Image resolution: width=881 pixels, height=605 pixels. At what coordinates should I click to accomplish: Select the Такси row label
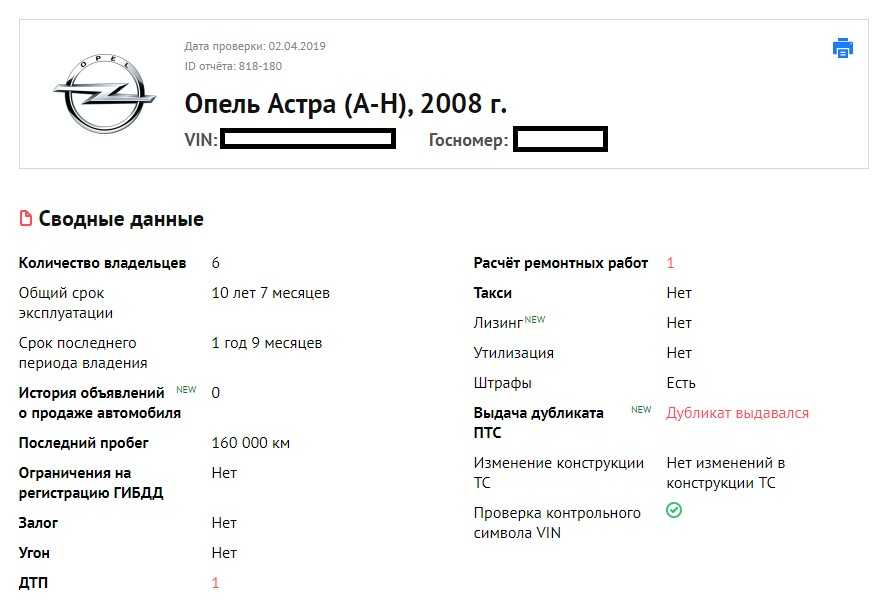point(492,293)
